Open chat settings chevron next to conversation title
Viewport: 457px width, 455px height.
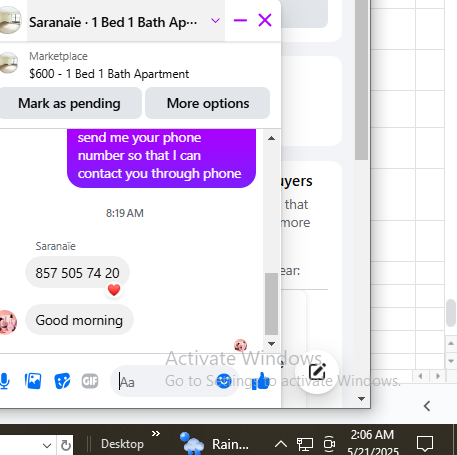coord(216,21)
